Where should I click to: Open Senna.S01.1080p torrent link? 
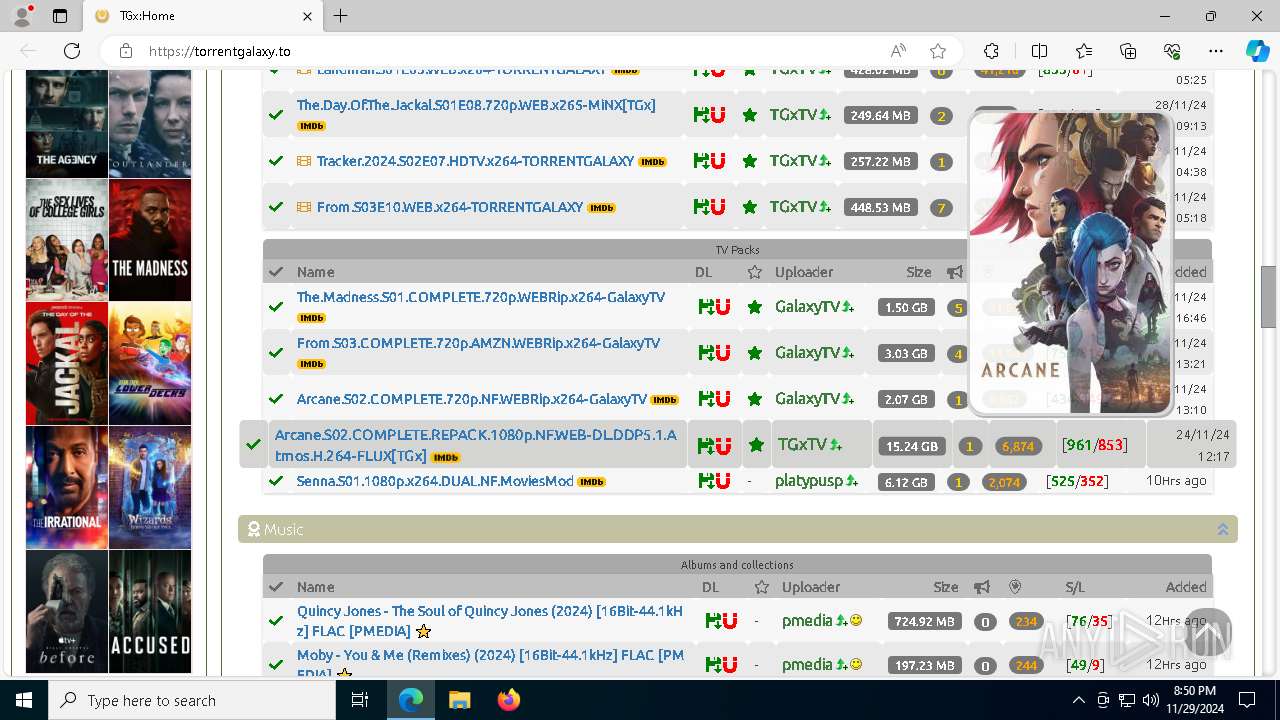(x=435, y=481)
